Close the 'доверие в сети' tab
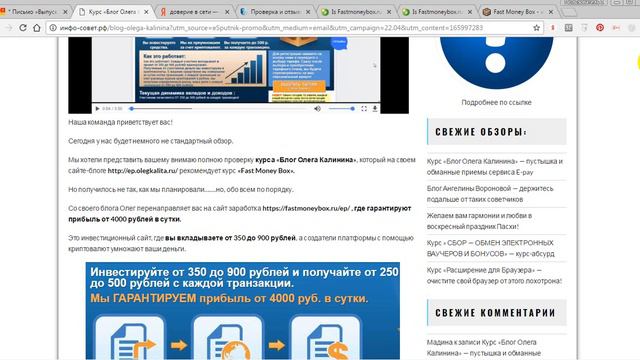This screenshot has width=640, height=360. pos(227,12)
